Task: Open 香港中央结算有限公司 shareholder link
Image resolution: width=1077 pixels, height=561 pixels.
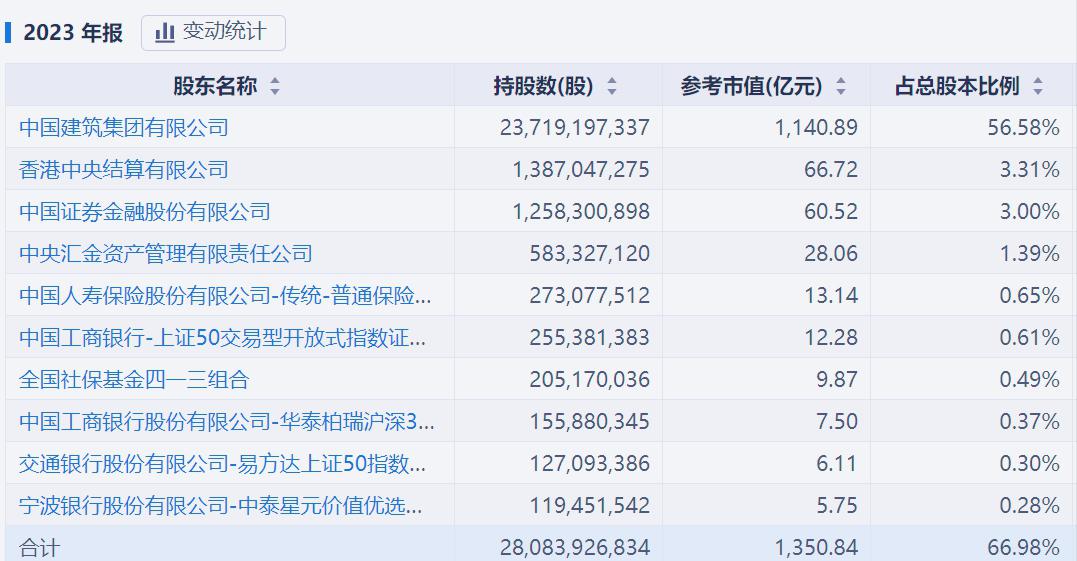Action: [x=124, y=170]
